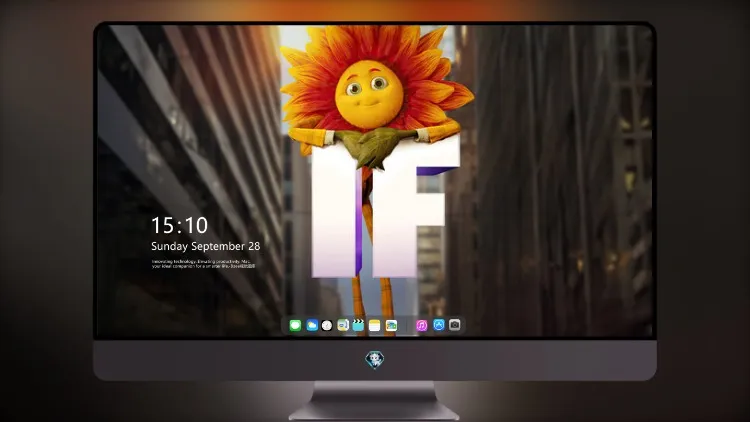
Task: Open the Weather app in the dock
Action: click(311, 325)
